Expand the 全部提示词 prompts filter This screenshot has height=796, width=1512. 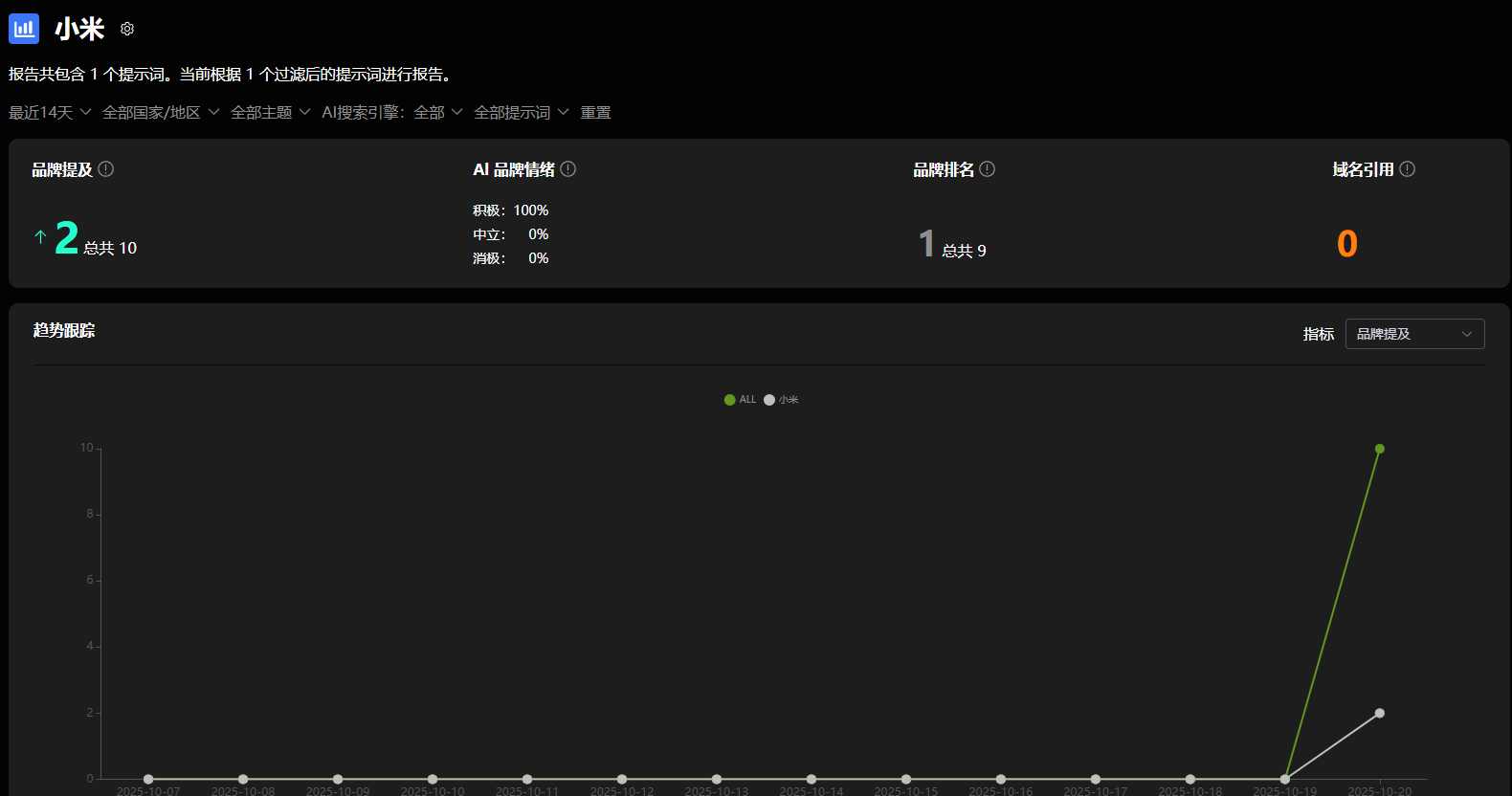[521, 113]
